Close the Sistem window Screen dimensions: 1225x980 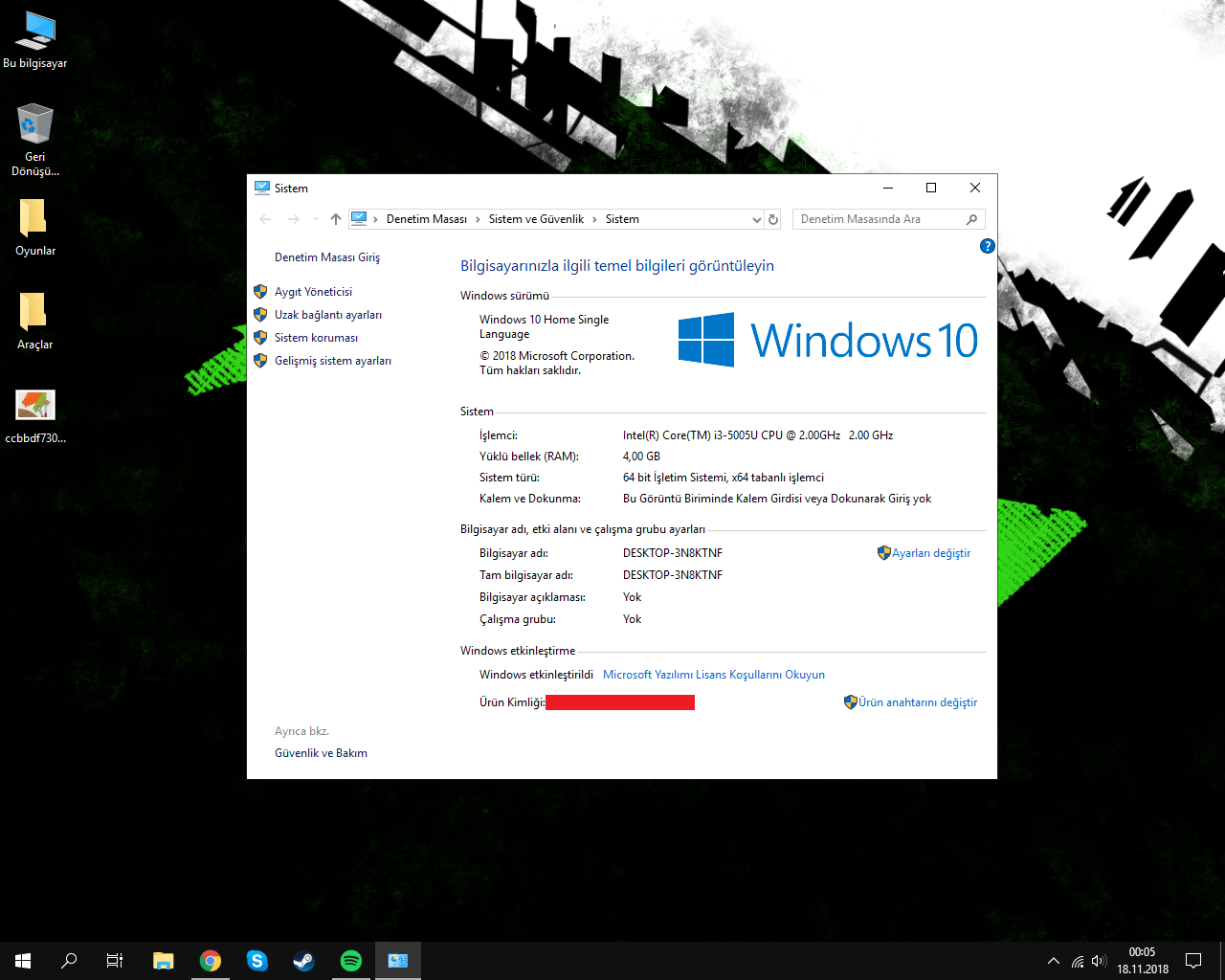point(975,188)
